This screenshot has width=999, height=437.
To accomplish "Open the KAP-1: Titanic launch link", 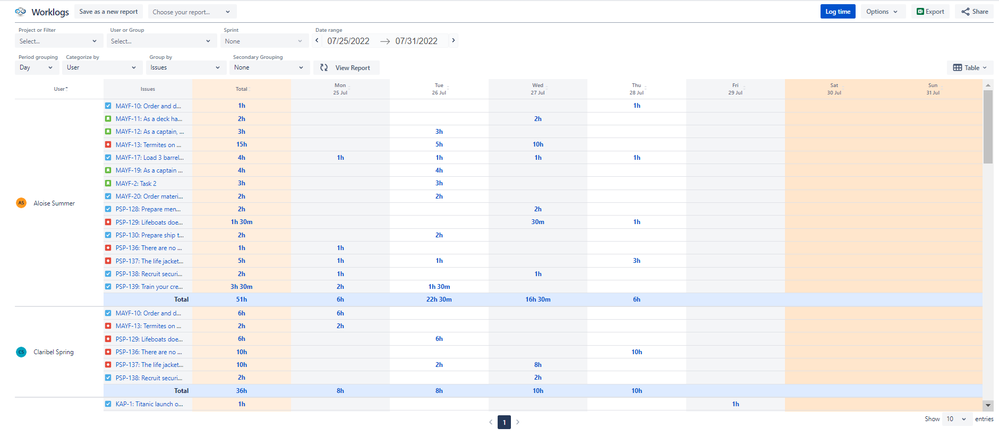I will pyautogui.click(x=149, y=404).
